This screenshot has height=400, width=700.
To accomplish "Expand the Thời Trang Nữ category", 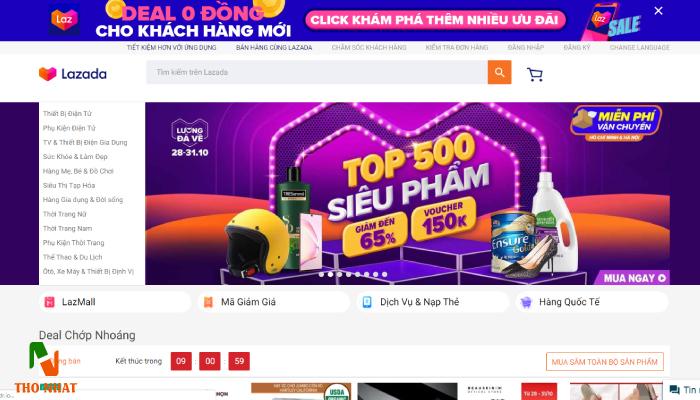I will 65,214.
